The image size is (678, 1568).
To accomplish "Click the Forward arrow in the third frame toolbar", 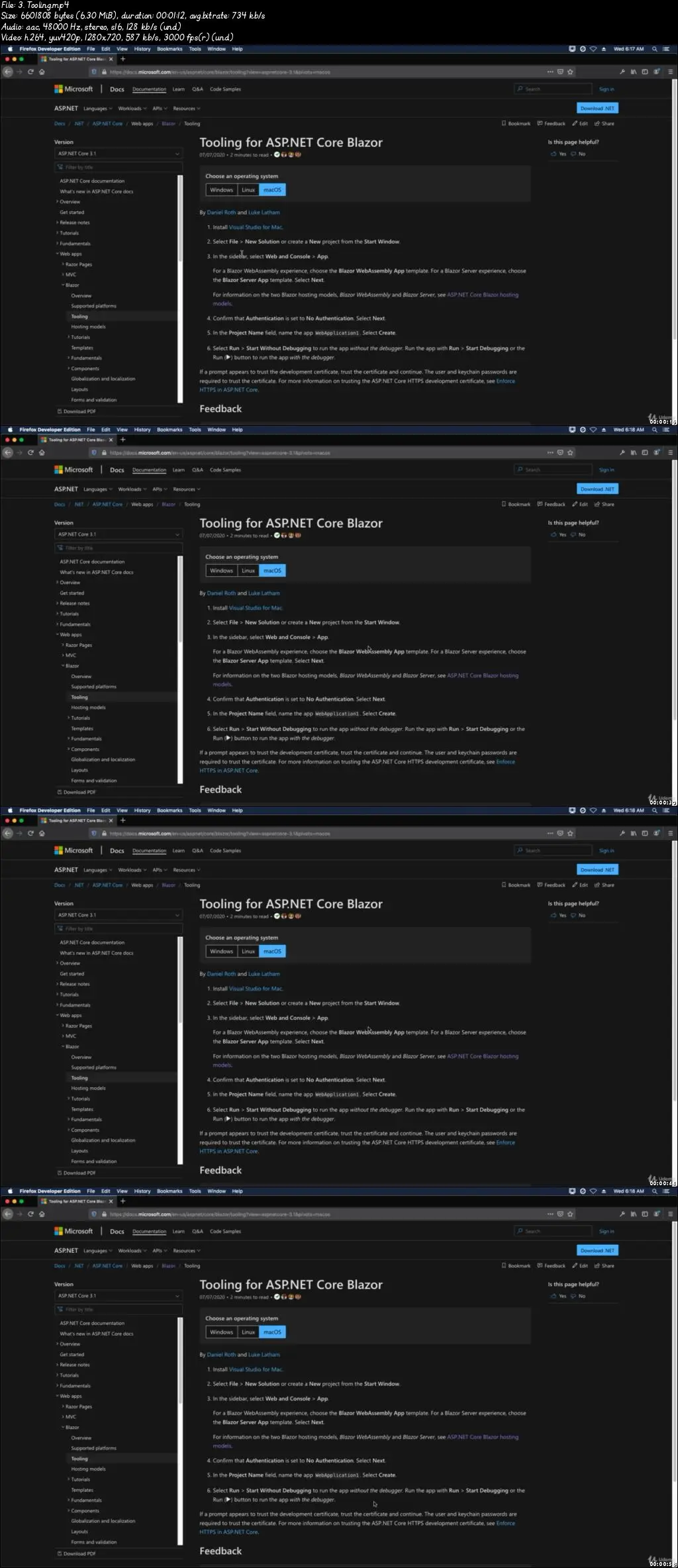I will [19, 833].
